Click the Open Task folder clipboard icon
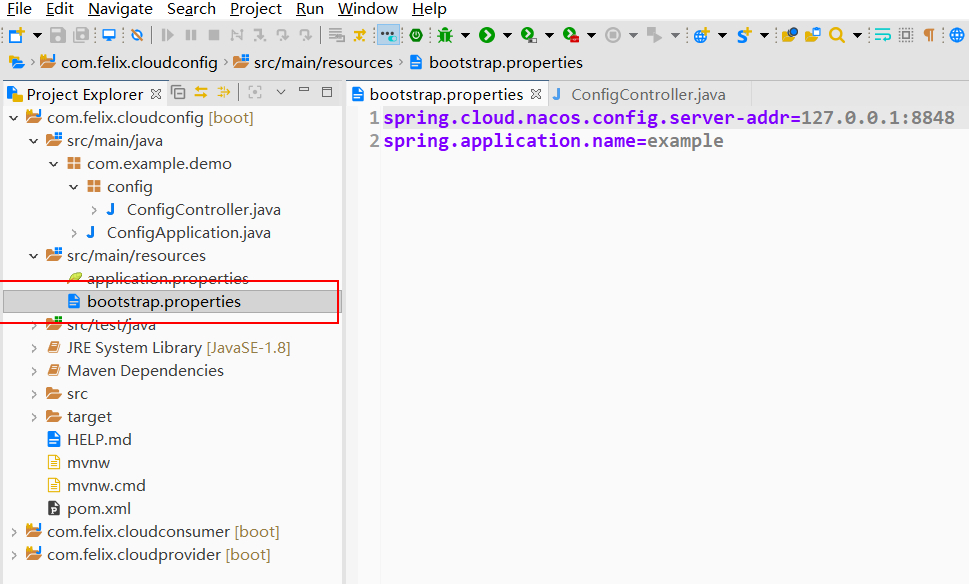 tap(813, 35)
